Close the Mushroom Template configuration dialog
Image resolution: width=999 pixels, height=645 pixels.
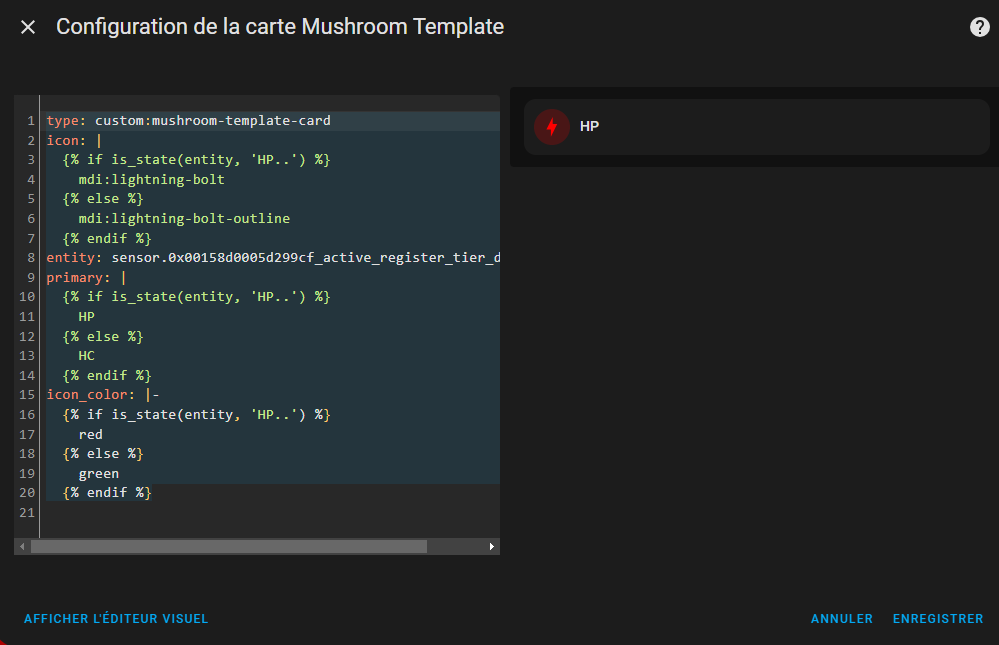tap(27, 27)
